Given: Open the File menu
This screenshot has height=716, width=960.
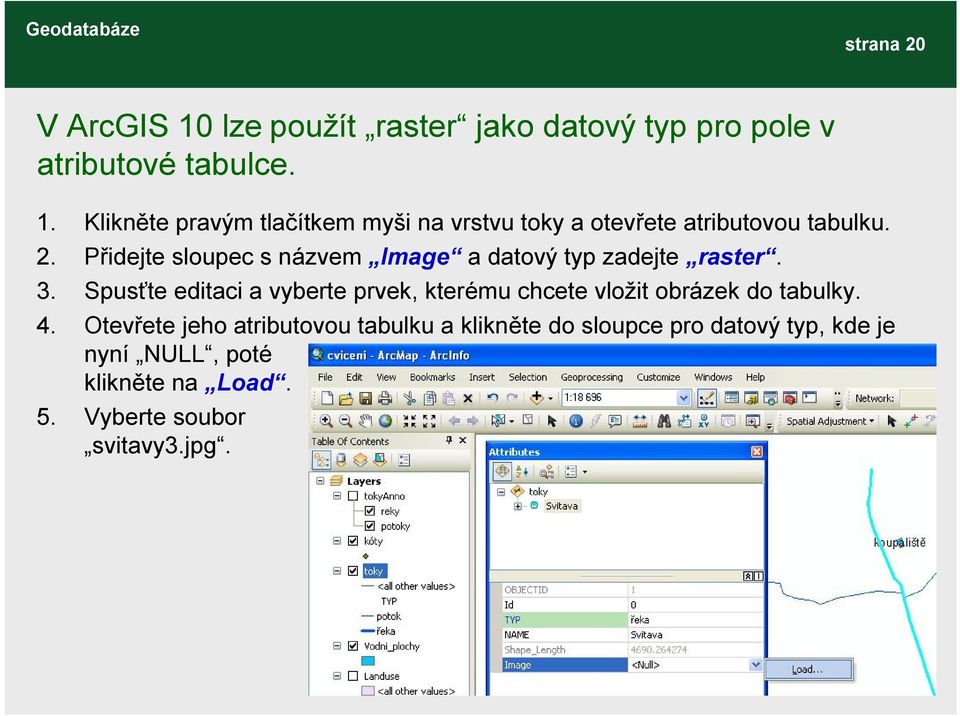Looking at the screenshot, I should click(x=325, y=377).
